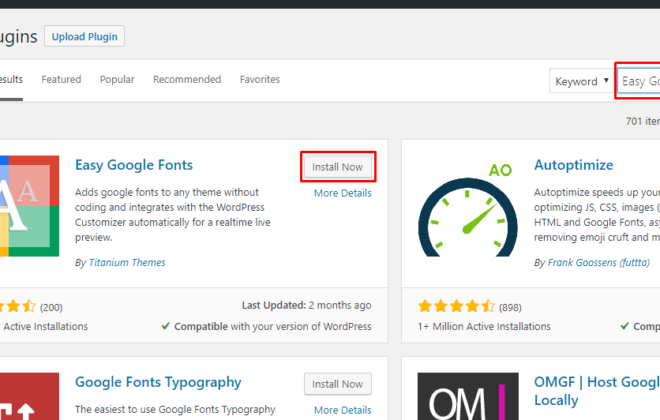This screenshot has width=660, height=420.
Task: Go to the Favorites tab
Action: coord(260,79)
